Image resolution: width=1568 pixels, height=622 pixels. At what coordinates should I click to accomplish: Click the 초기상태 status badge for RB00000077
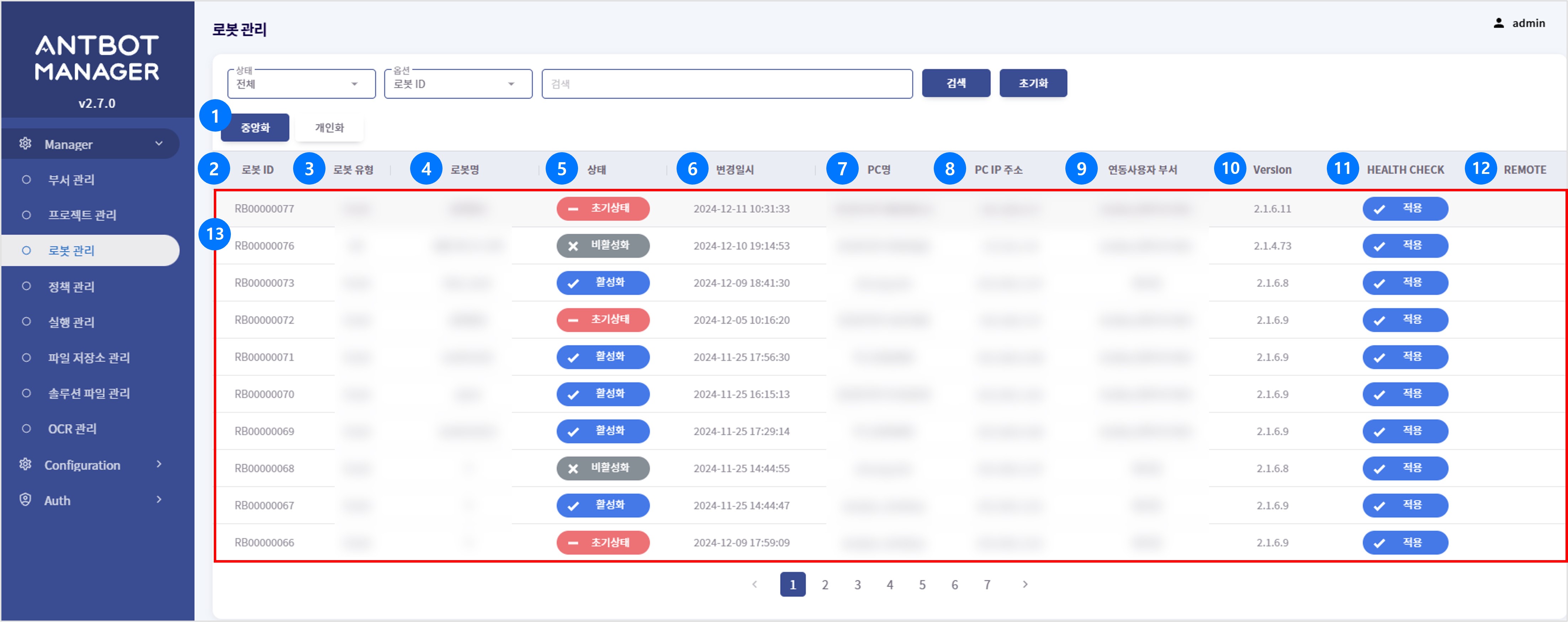pos(603,209)
